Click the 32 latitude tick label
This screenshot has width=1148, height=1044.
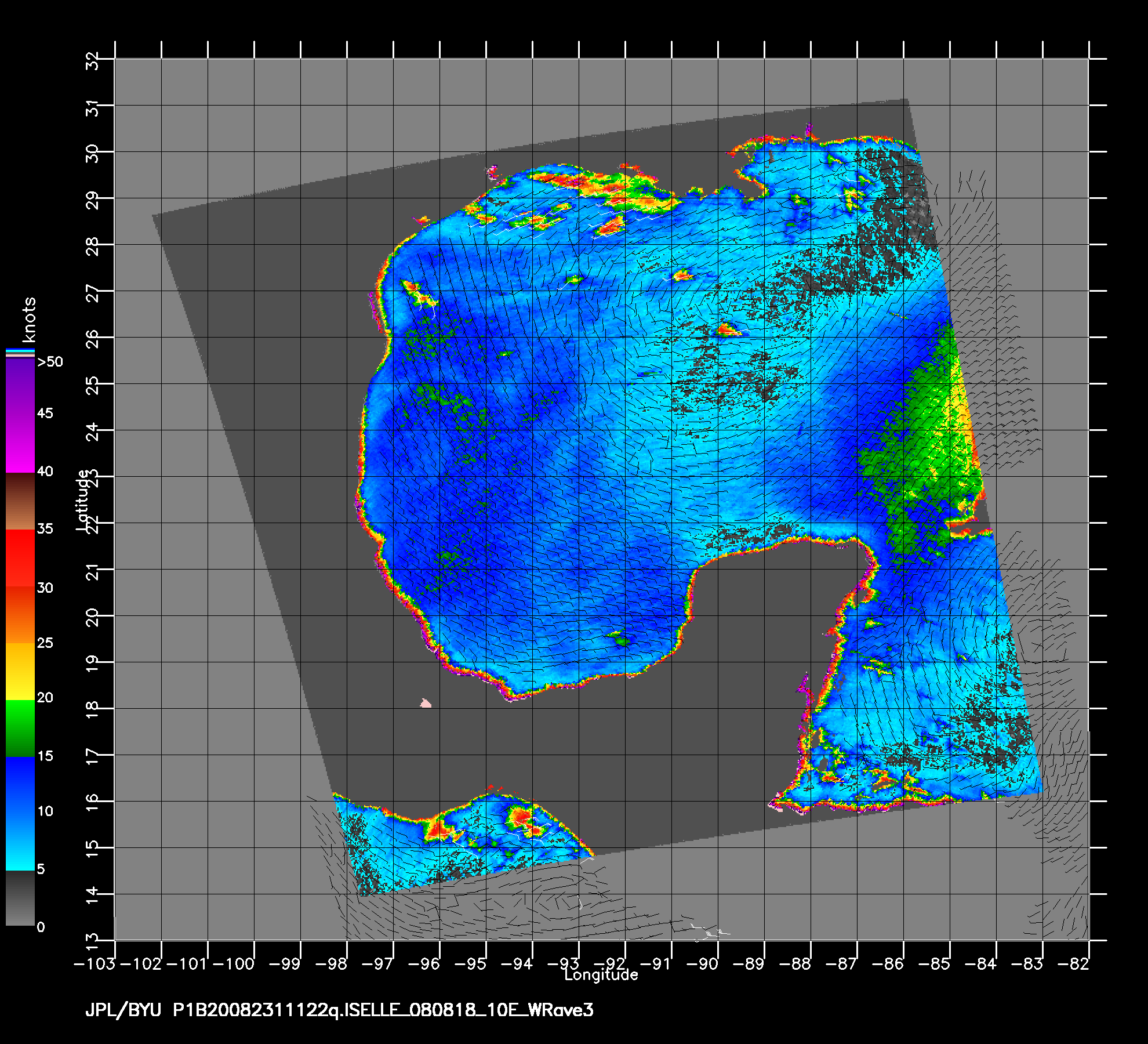pyautogui.click(x=92, y=61)
